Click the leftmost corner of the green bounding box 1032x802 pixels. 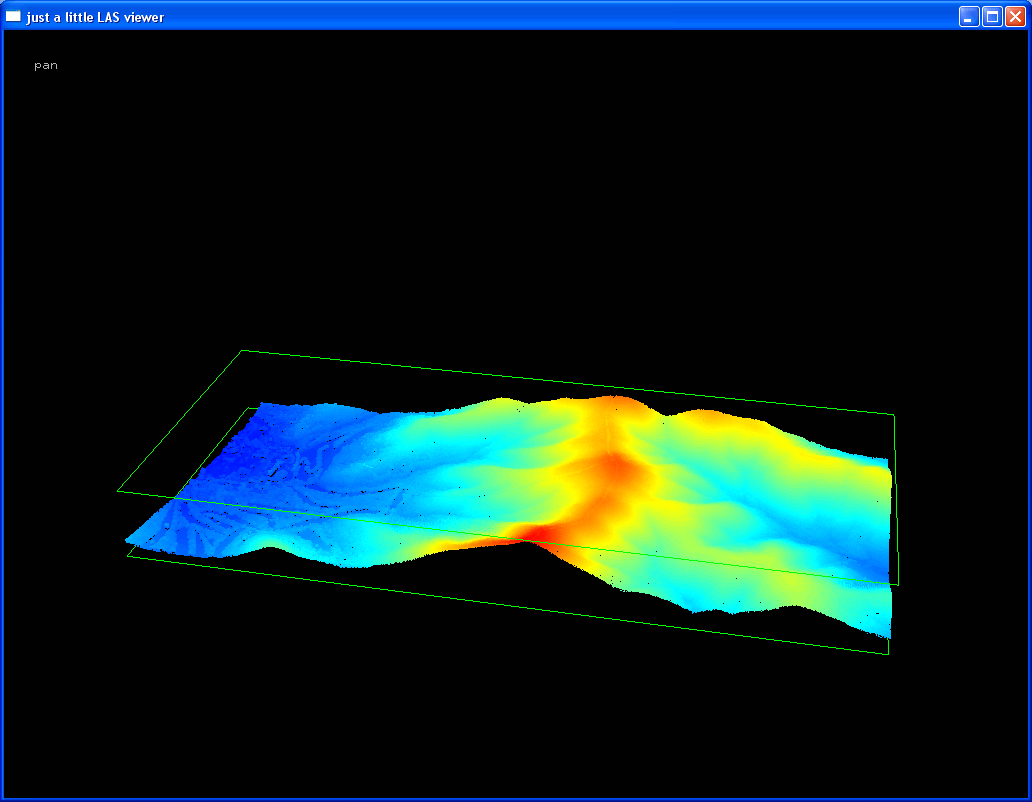click(x=118, y=491)
